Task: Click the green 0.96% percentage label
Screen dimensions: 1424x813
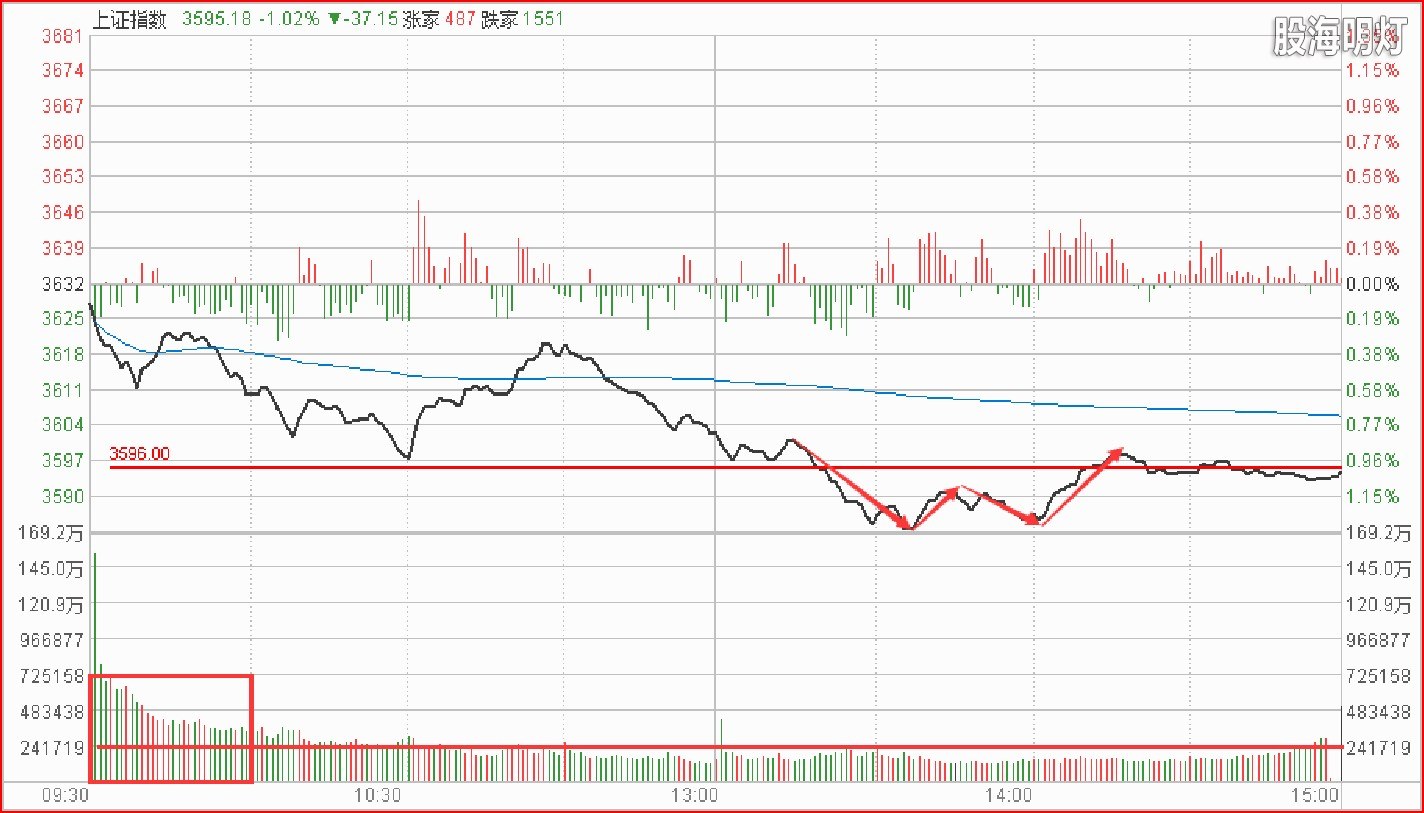Action: tap(1373, 460)
